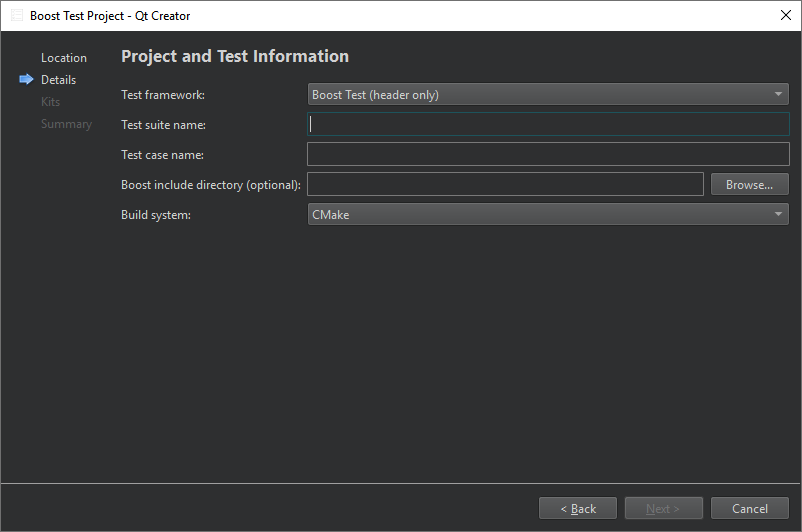The width and height of the screenshot is (802, 532).
Task: Click the Next button
Action: (x=663, y=508)
